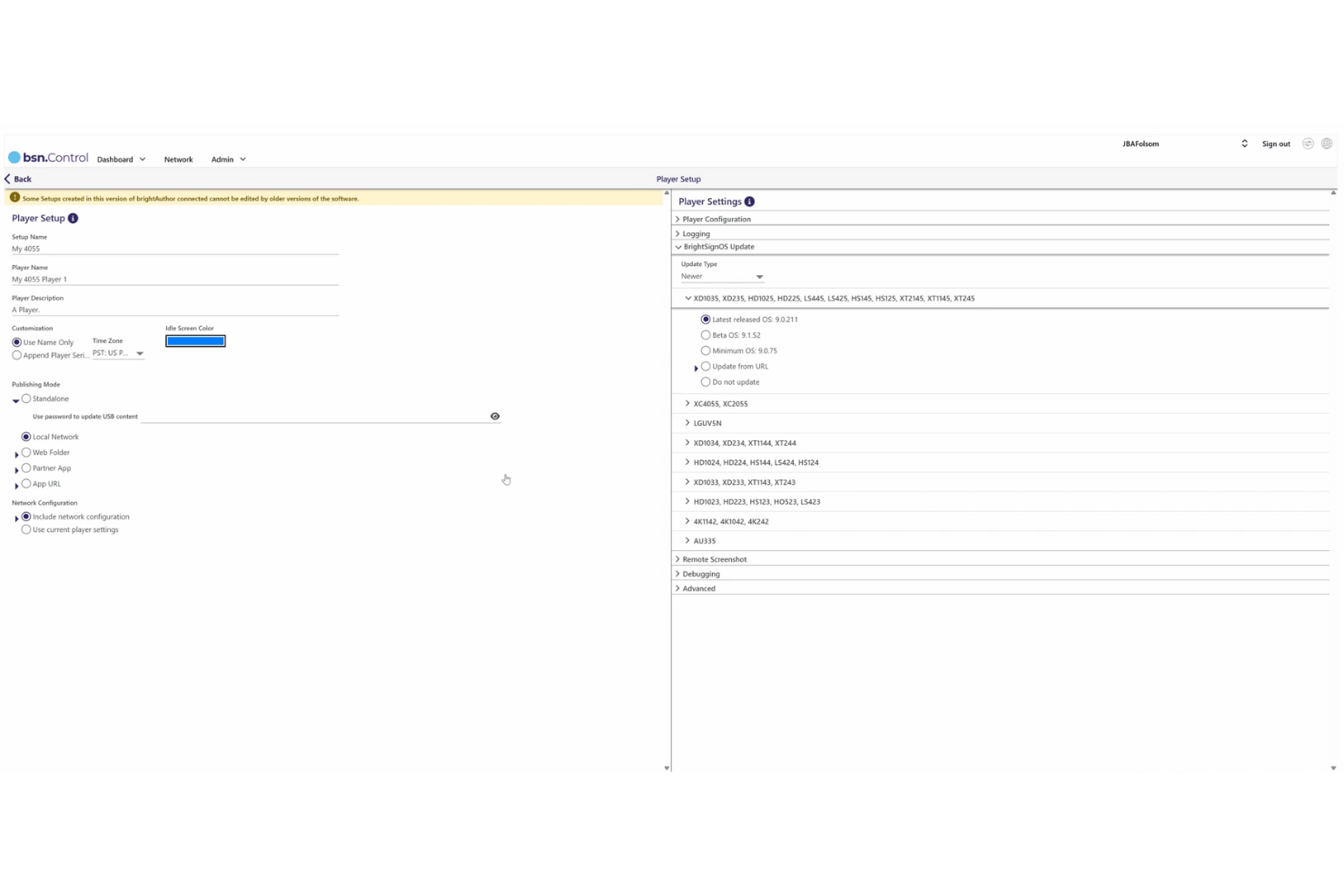Select Beta OS 9.1.52 option
The height and width of the screenshot is (896, 1344).
coord(706,335)
